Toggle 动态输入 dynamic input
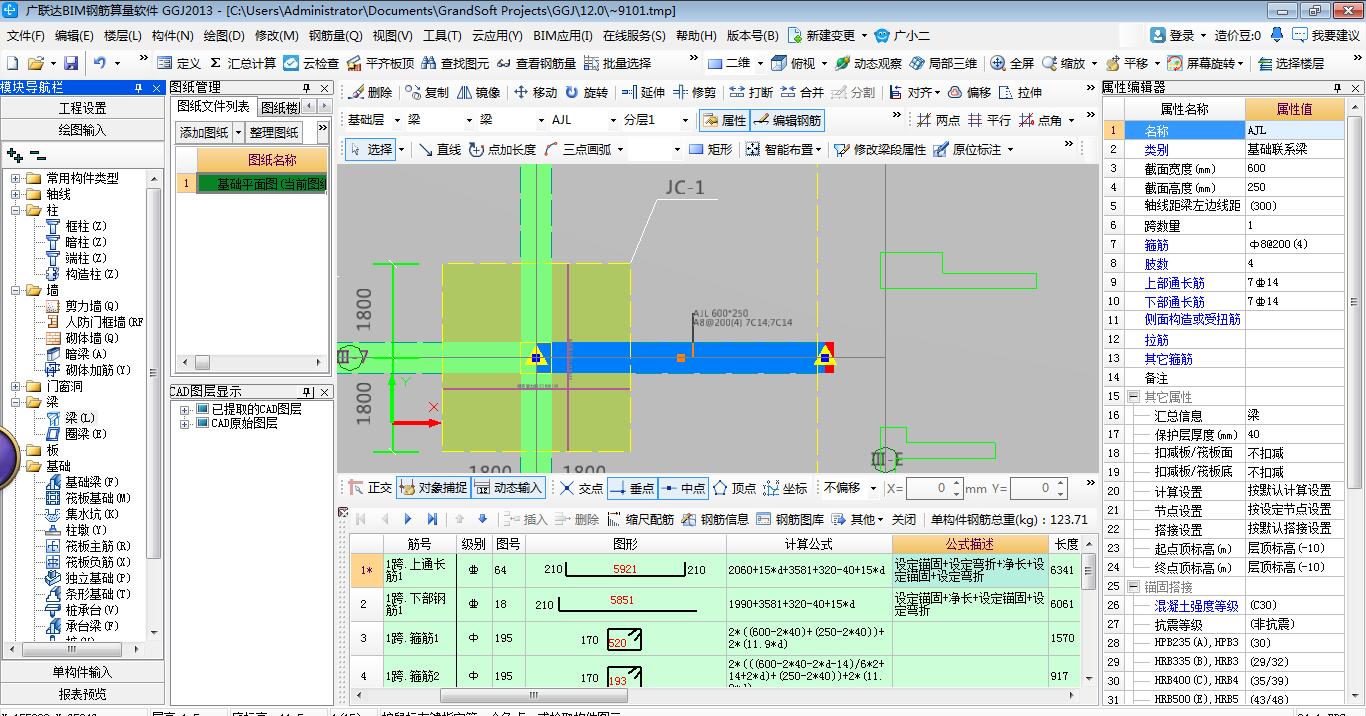1366x716 pixels. [x=507, y=488]
